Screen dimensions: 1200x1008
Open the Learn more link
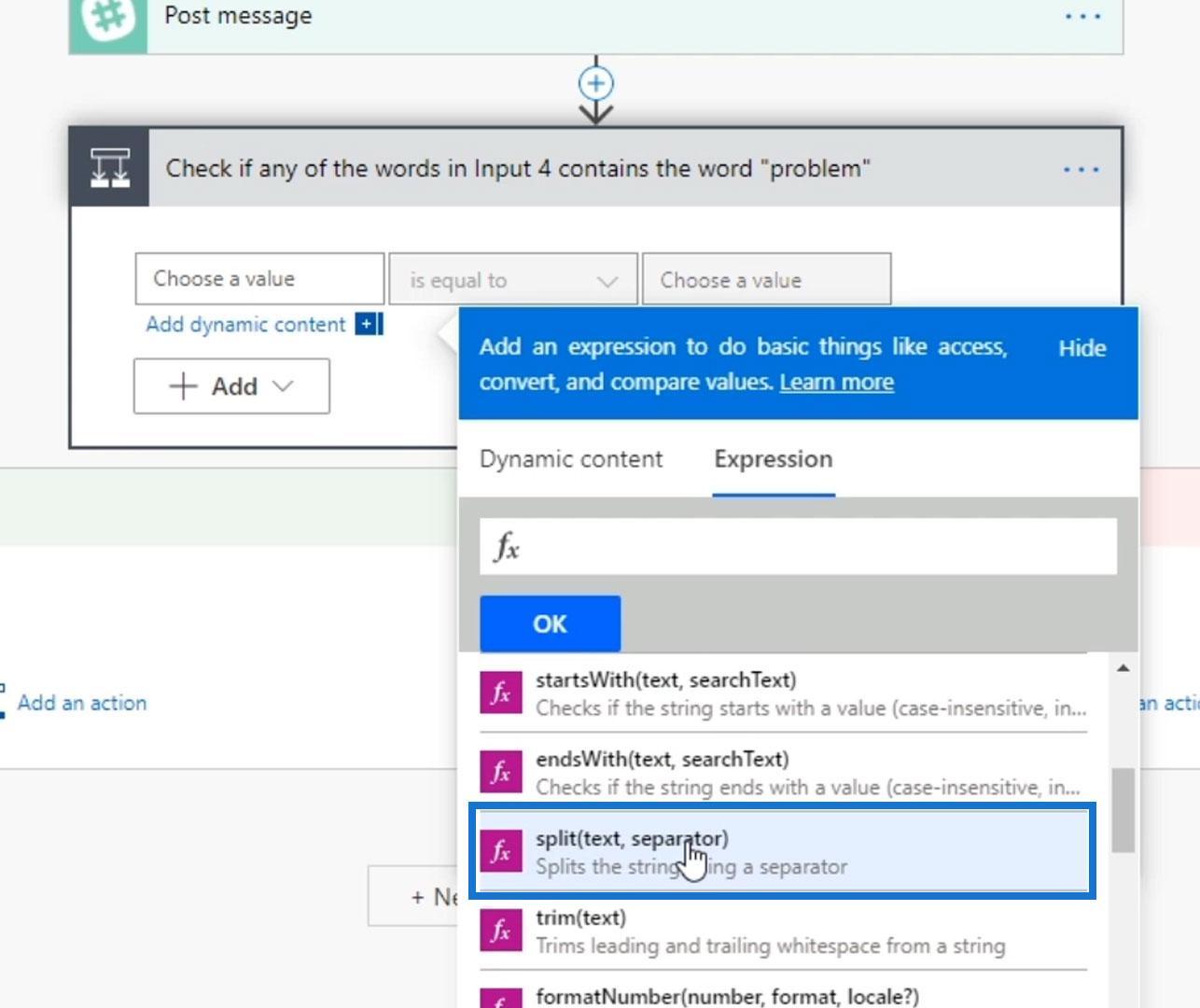837,383
